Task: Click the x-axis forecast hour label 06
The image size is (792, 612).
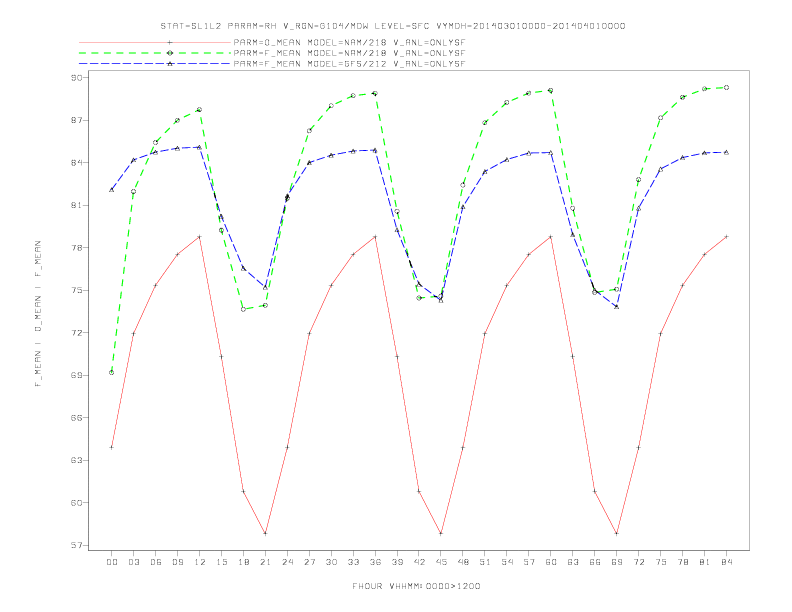Action: pyautogui.click(x=156, y=562)
